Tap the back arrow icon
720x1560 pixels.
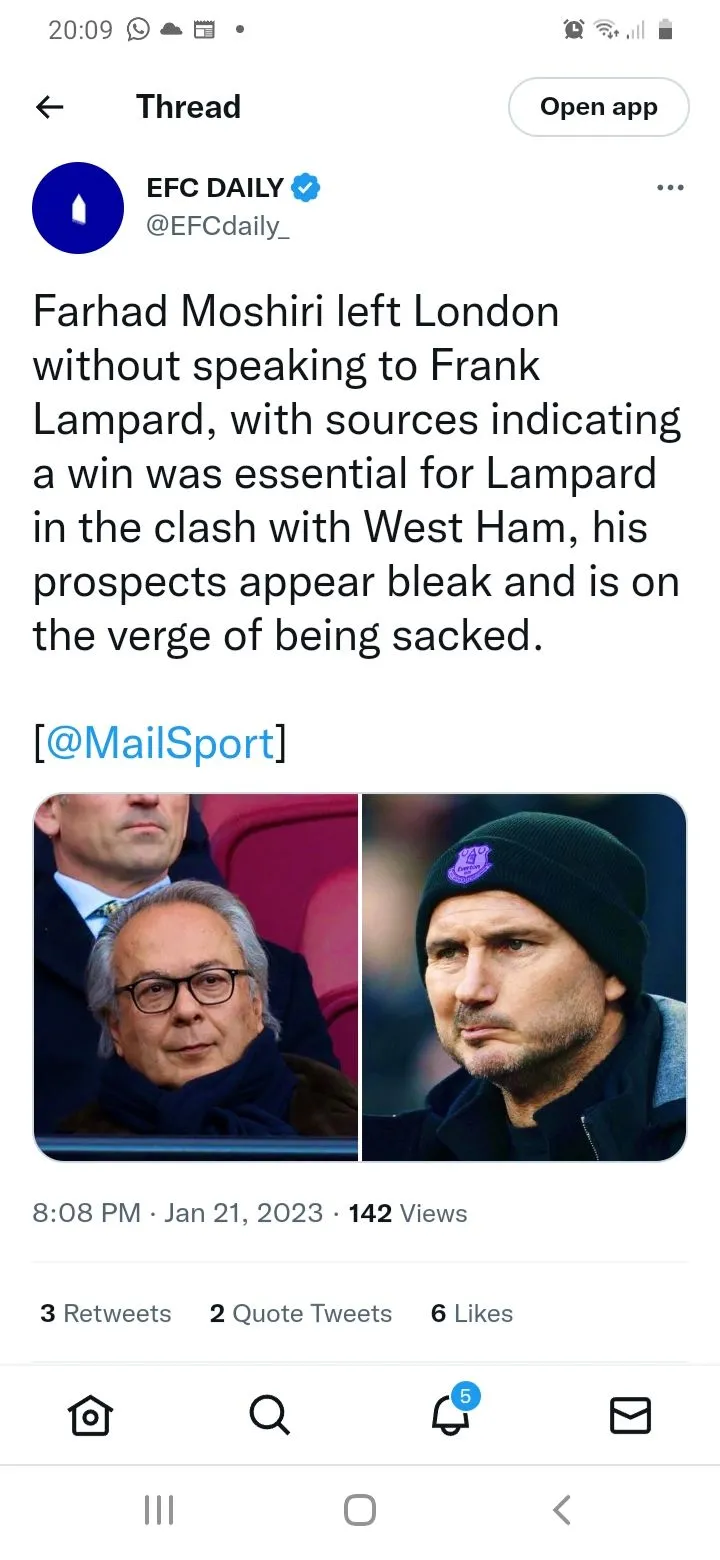pyautogui.click(x=49, y=107)
